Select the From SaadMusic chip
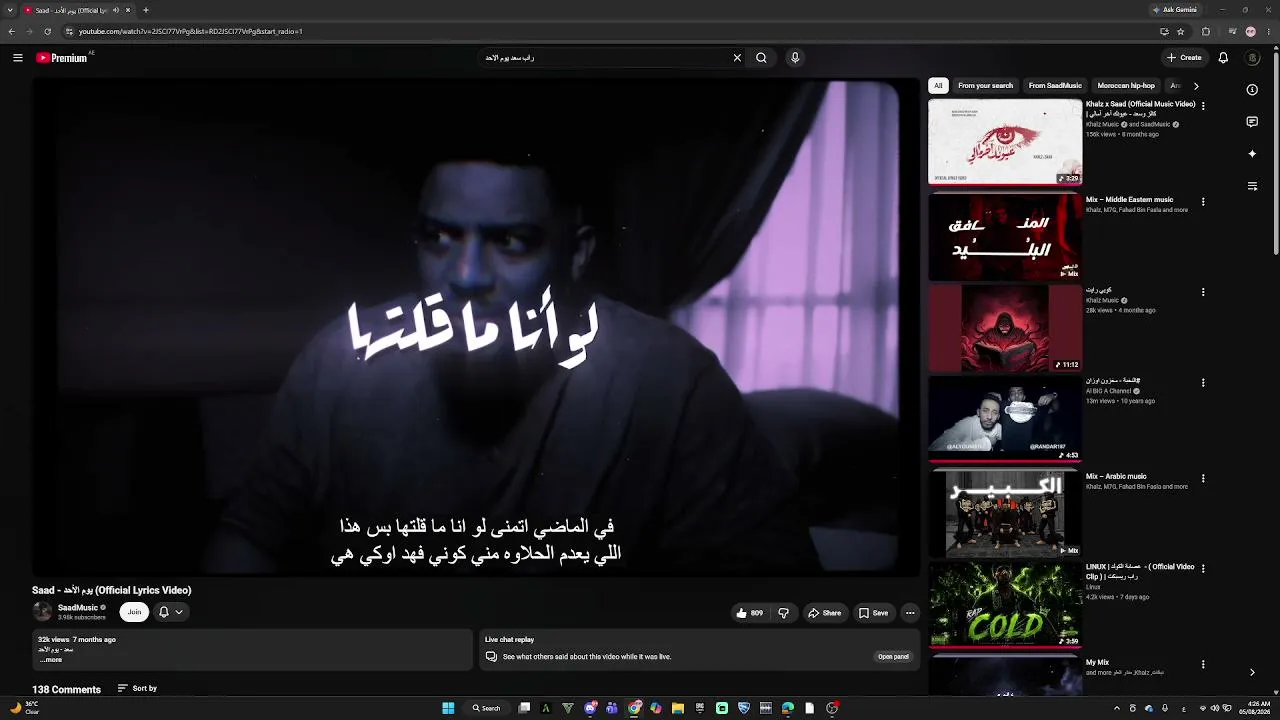The width and height of the screenshot is (1280, 720). coord(1055,86)
